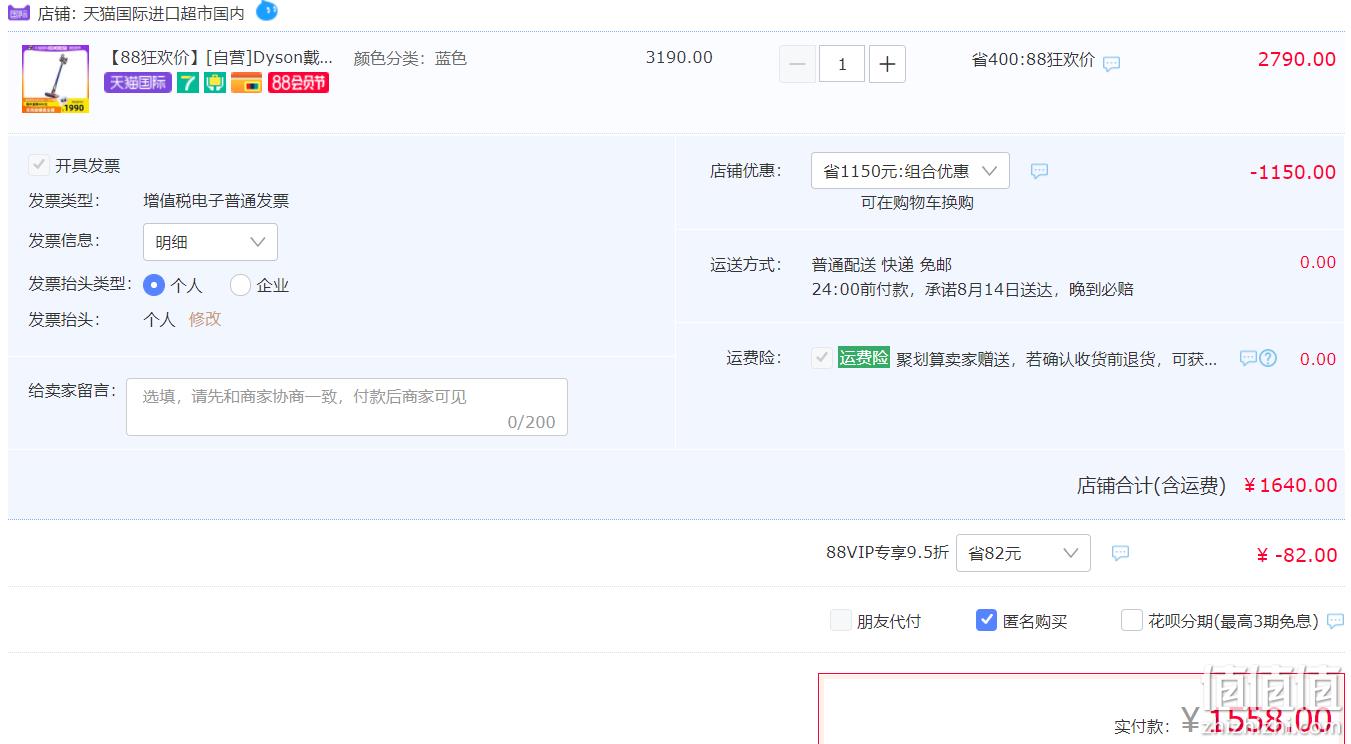
Task: Click 普通配送 快递 免邮 shipping text
Action: pos(882,264)
